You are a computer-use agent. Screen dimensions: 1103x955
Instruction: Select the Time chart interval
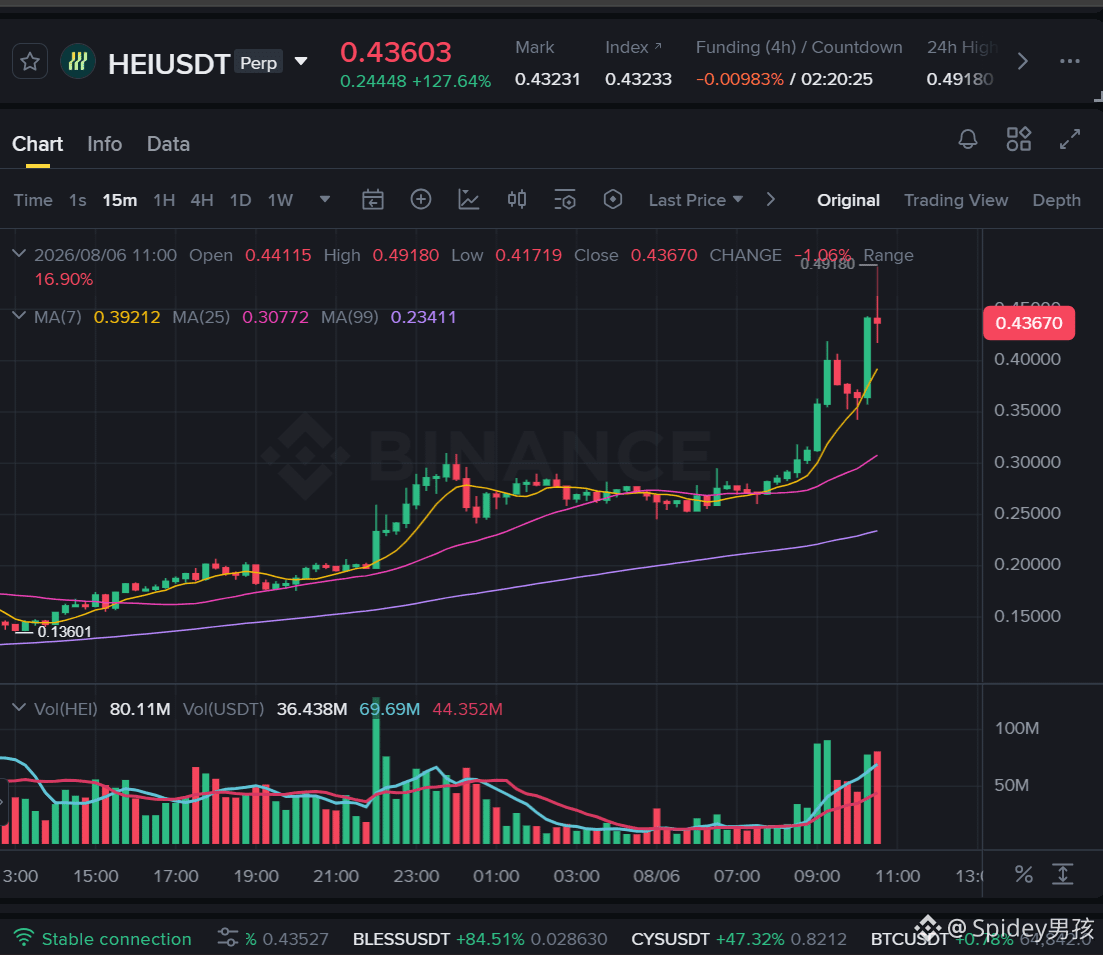click(33, 200)
